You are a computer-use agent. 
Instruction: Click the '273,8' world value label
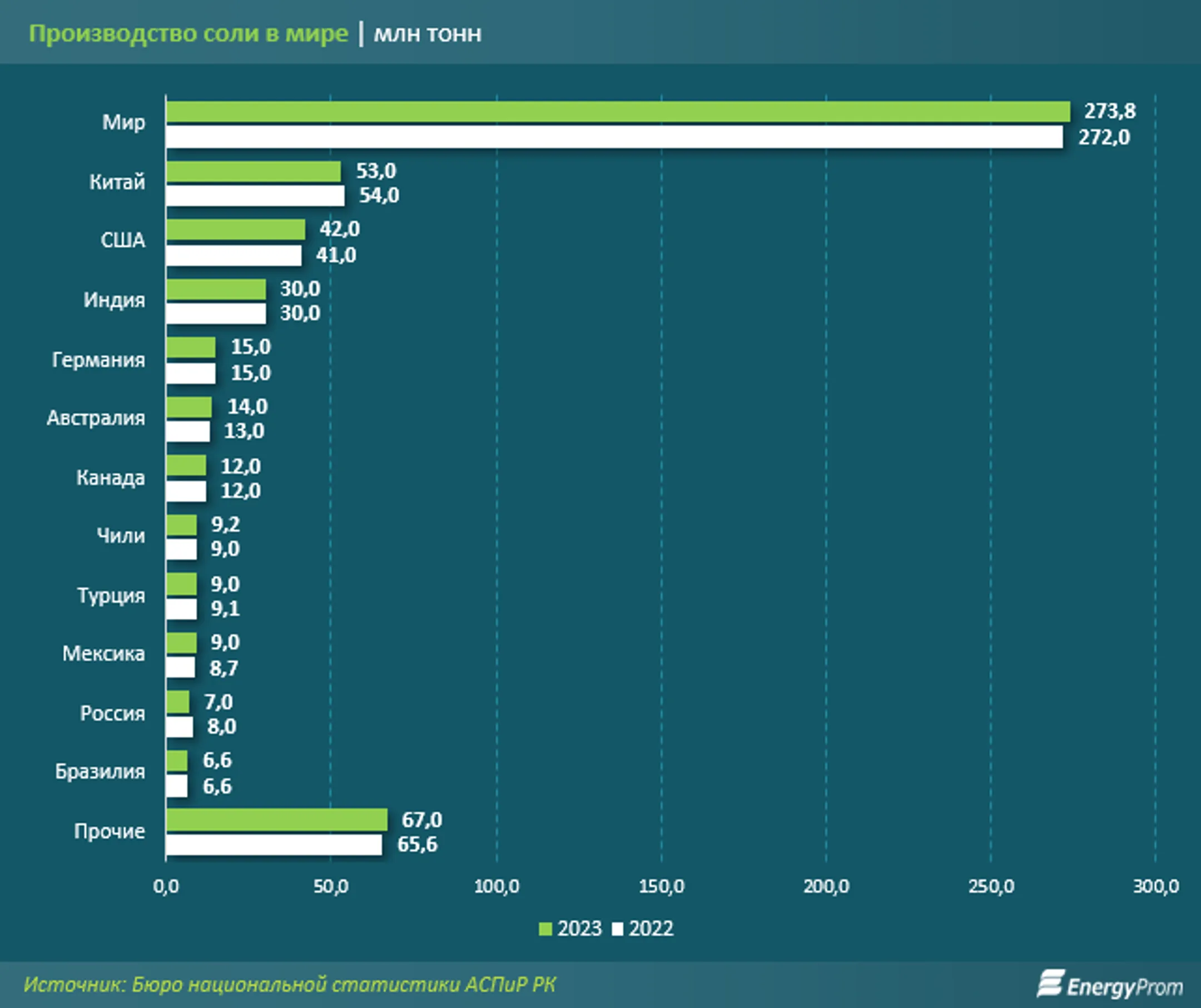point(1110,111)
